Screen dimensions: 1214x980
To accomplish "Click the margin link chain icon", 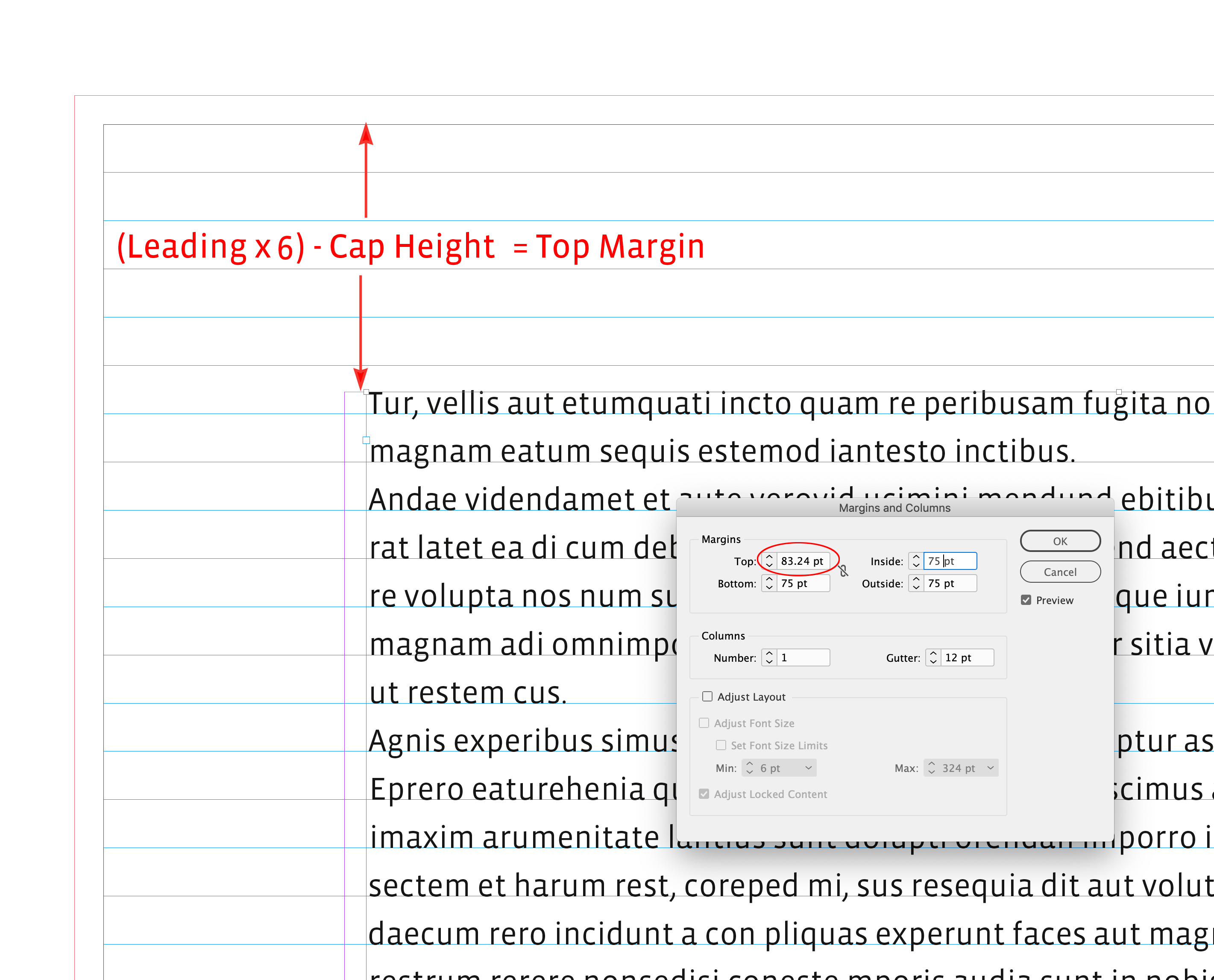I will tap(843, 571).
